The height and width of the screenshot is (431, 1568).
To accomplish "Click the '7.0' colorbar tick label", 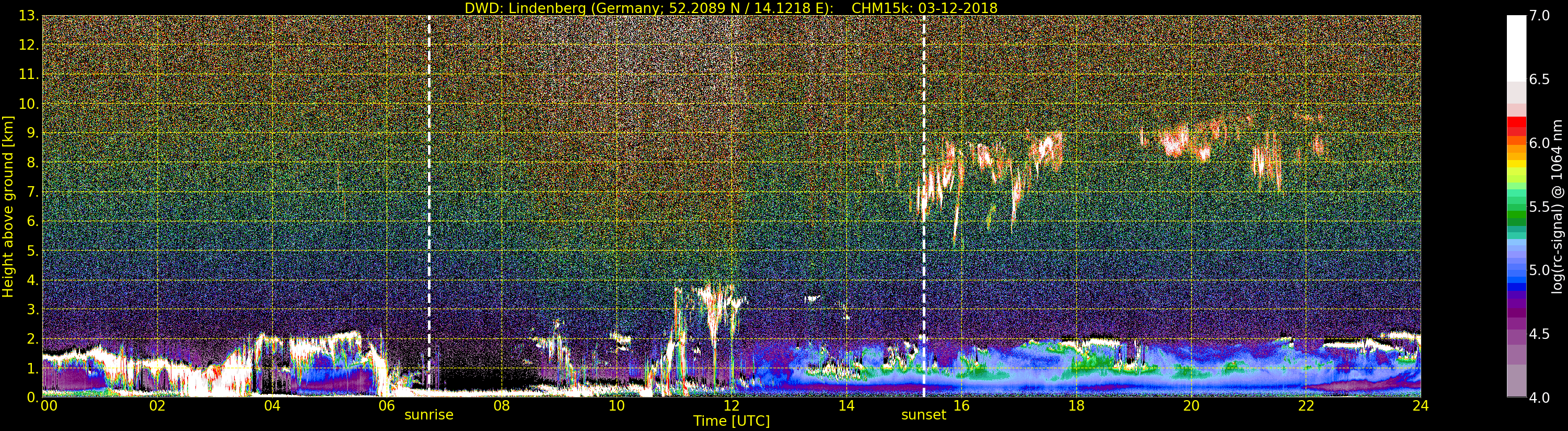I will [1539, 16].
